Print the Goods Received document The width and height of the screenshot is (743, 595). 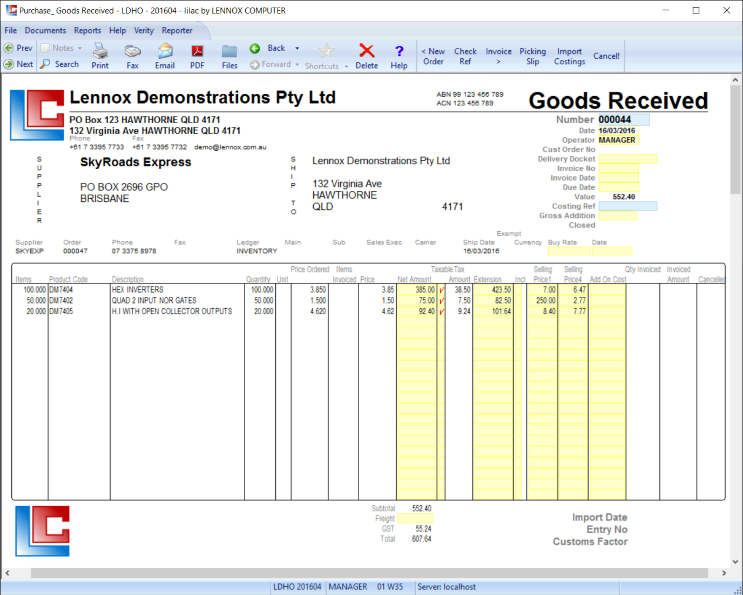(x=100, y=56)
